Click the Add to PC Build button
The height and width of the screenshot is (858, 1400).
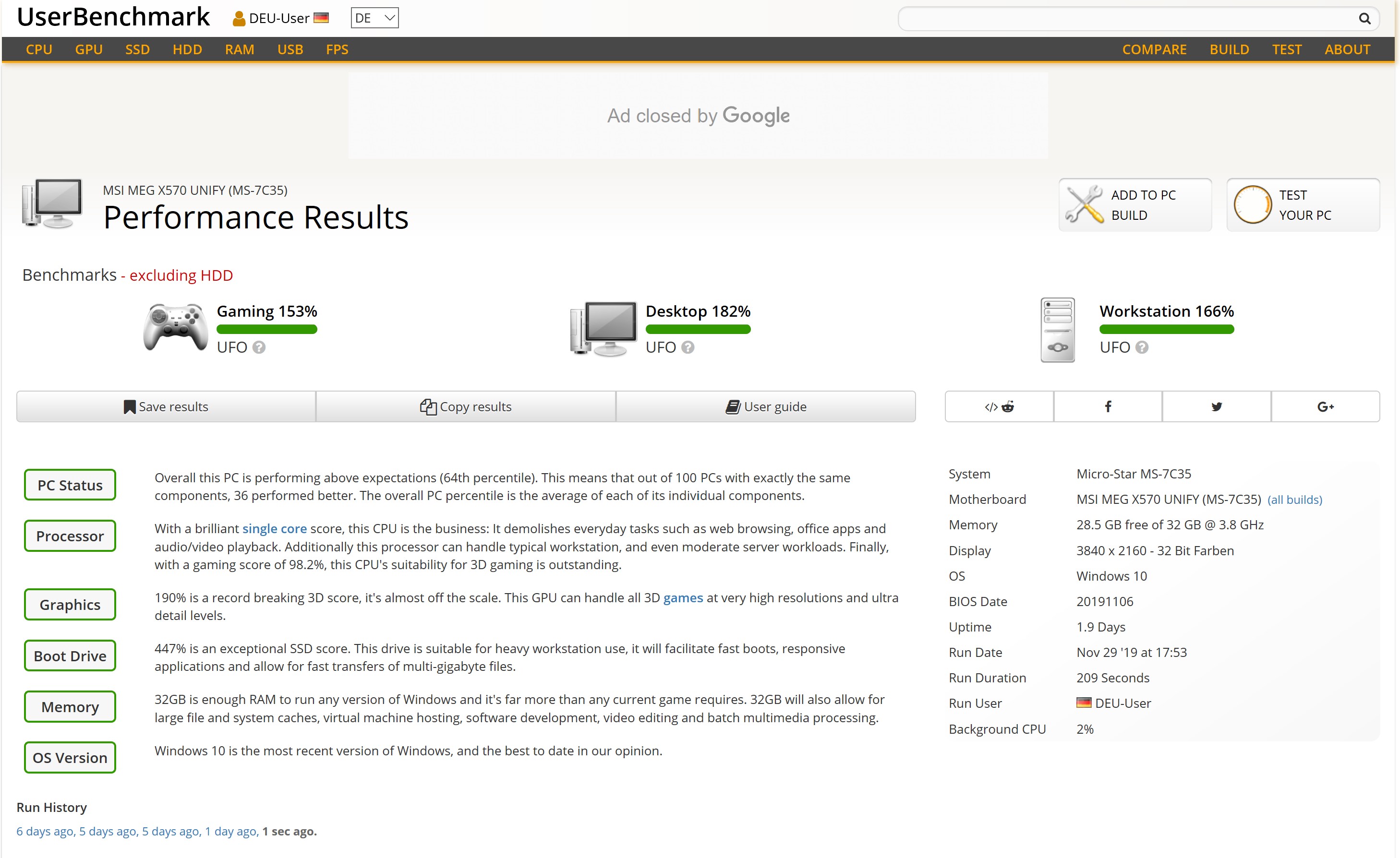pos(1134,204)
